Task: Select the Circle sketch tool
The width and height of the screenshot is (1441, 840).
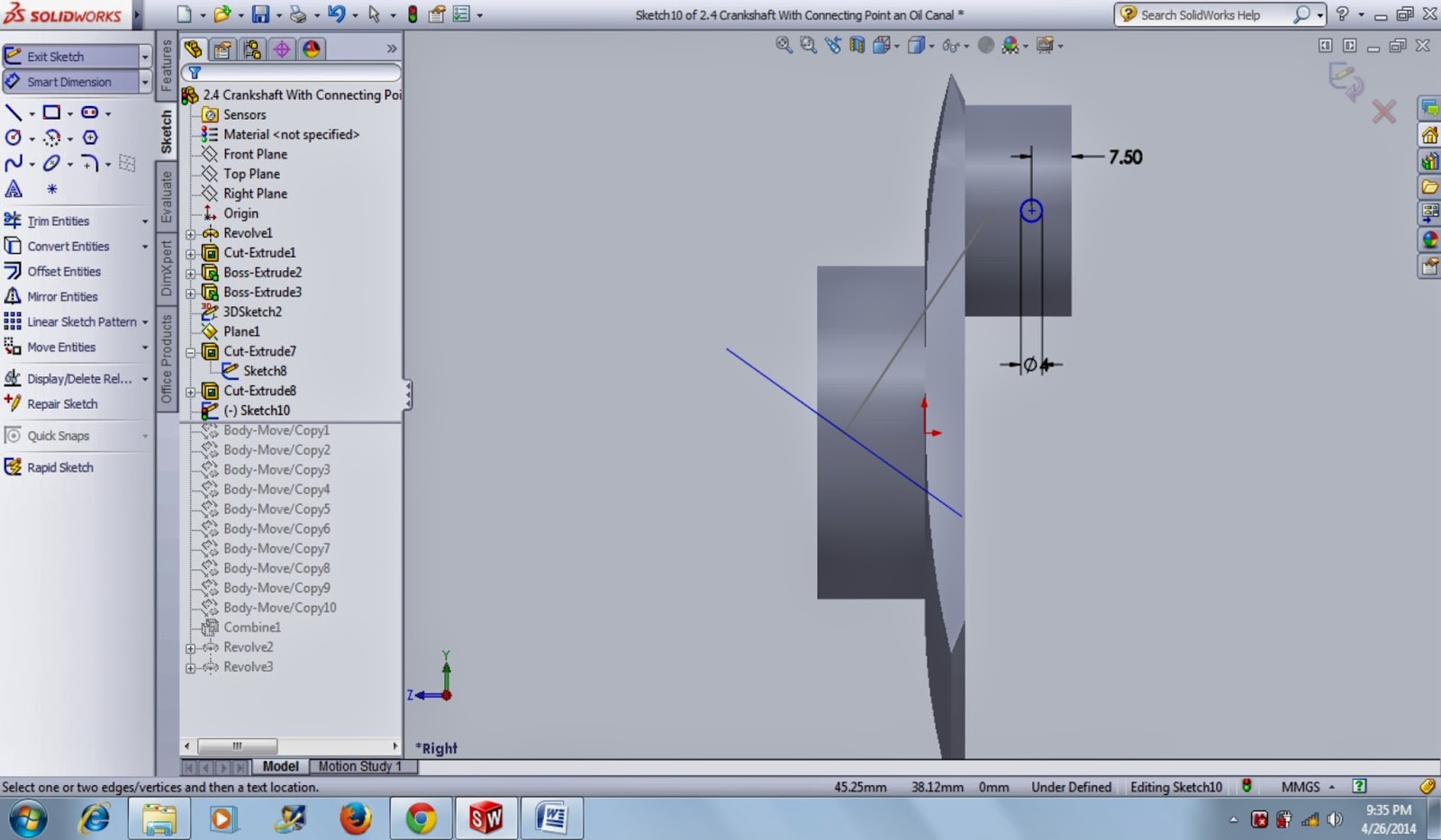Action: tap(12, 138)
